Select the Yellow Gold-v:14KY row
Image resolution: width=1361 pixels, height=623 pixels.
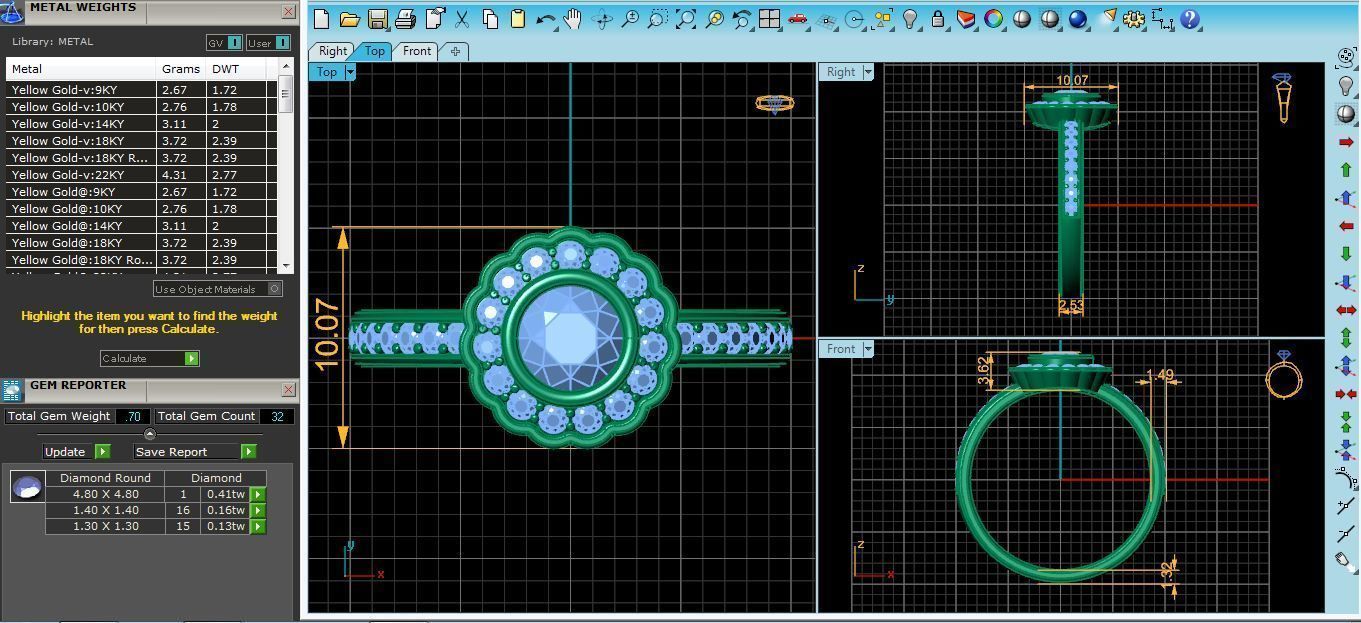141,124
